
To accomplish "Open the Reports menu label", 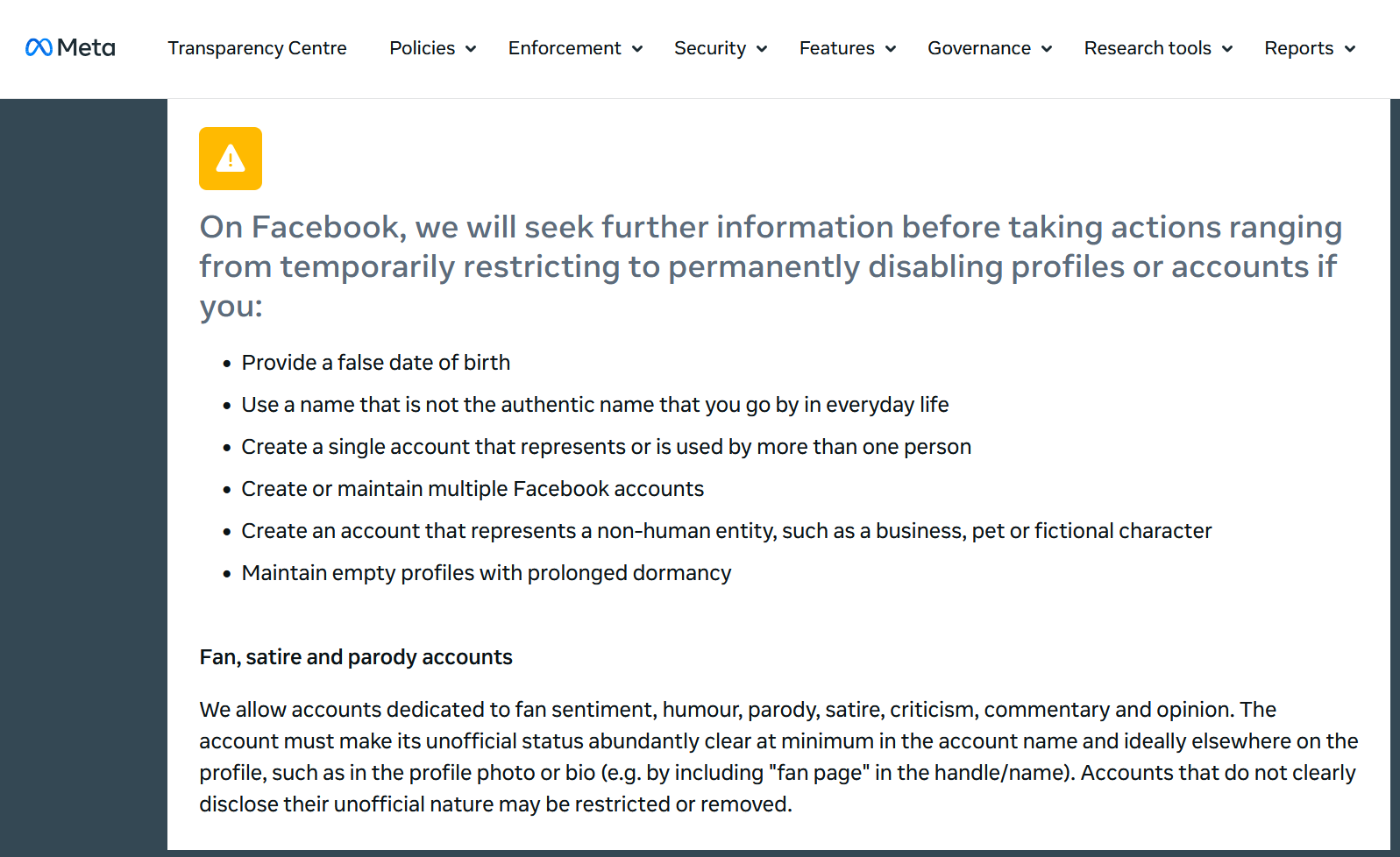I will 1298,48.
